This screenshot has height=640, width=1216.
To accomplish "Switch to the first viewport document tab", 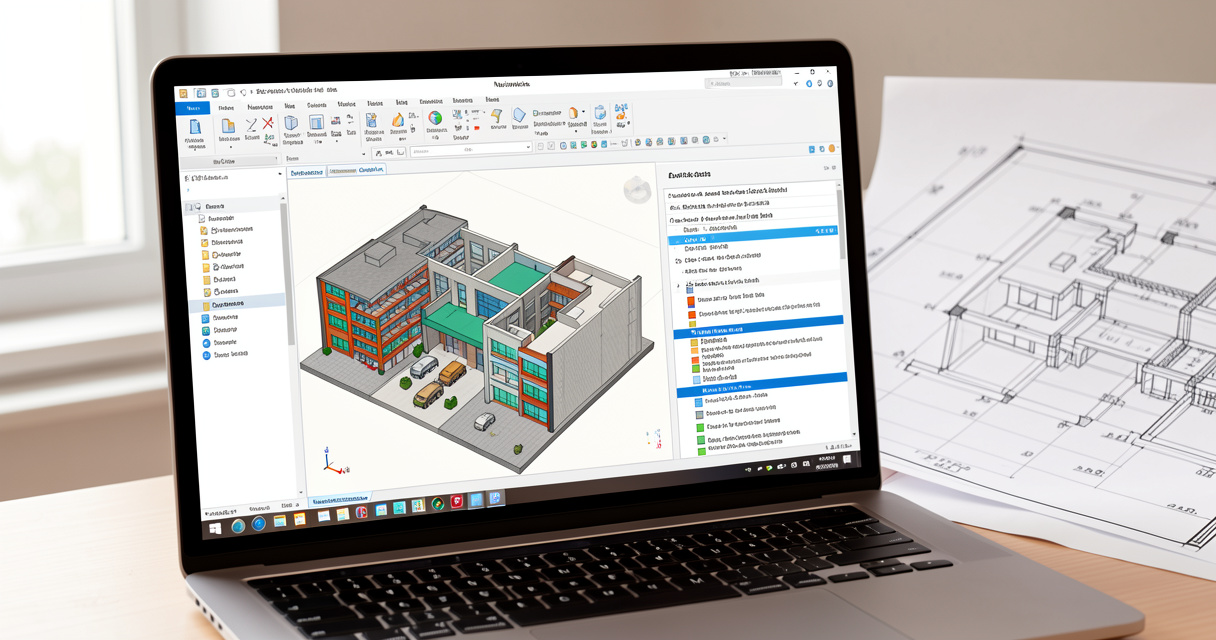I will [x=306, y=172].
